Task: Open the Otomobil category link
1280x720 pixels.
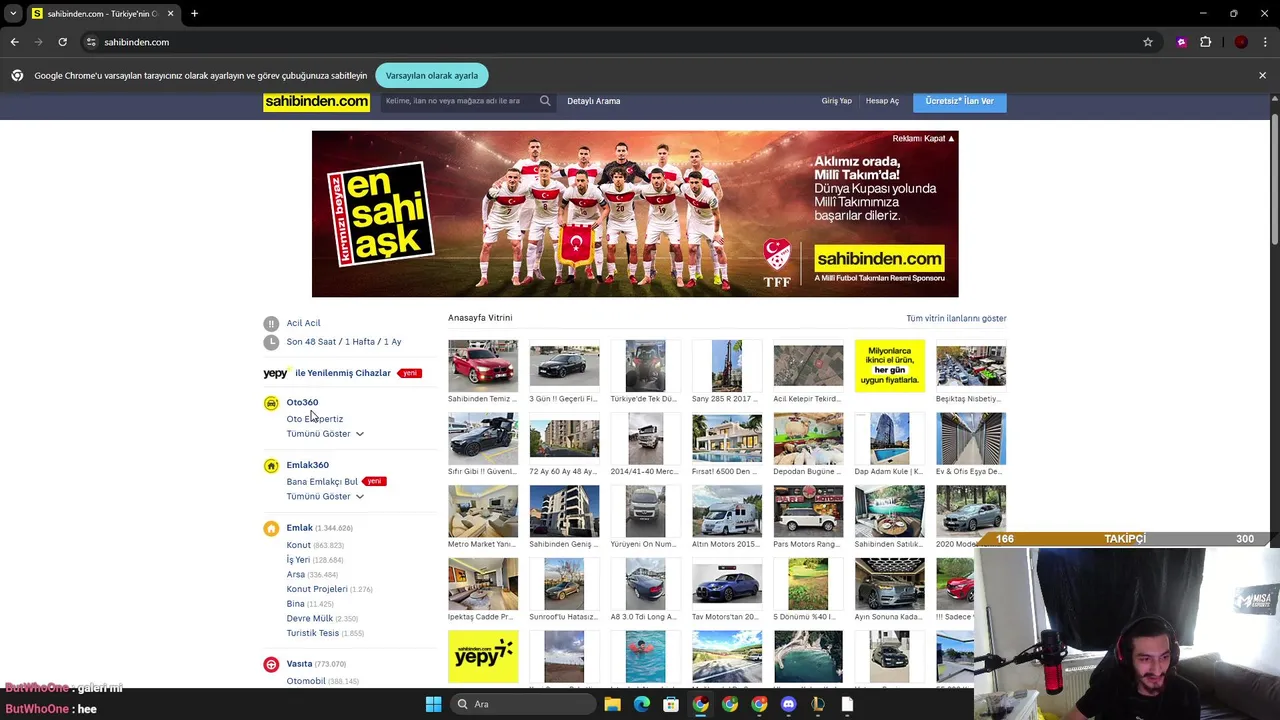Action: click(x=306, y=681)
